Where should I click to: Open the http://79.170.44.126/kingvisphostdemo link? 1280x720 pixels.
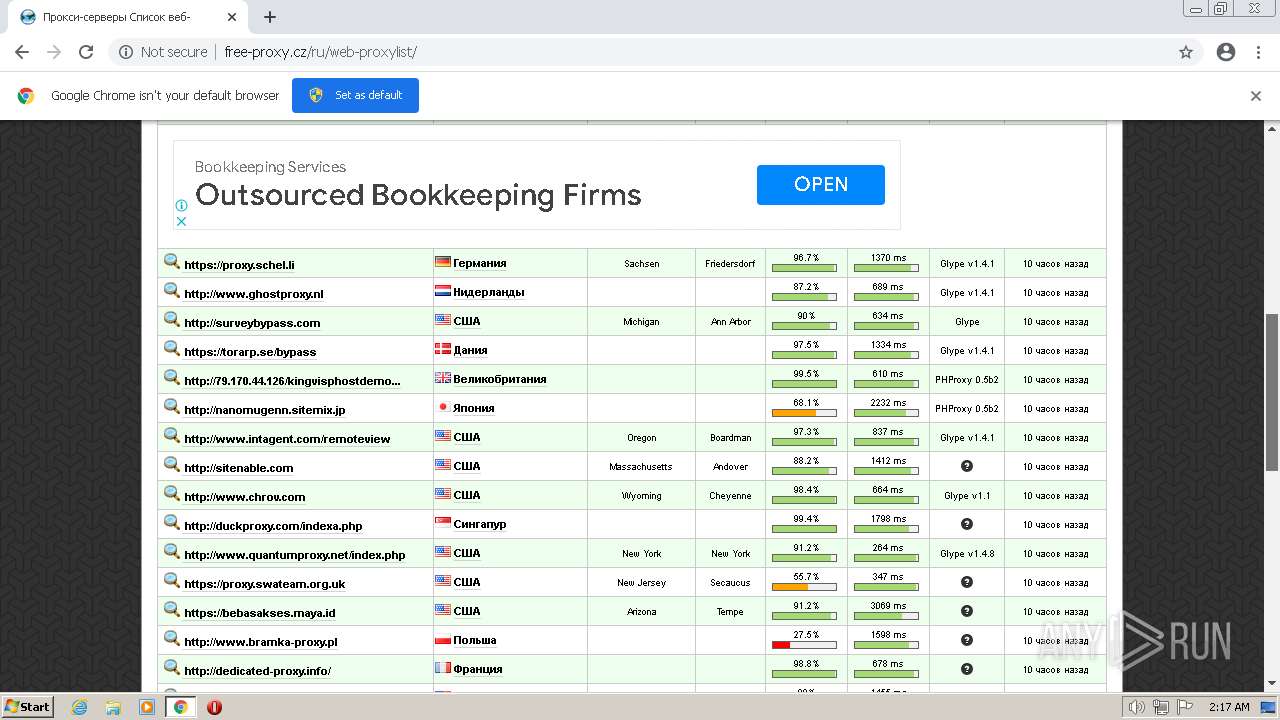tap(292, 381)
